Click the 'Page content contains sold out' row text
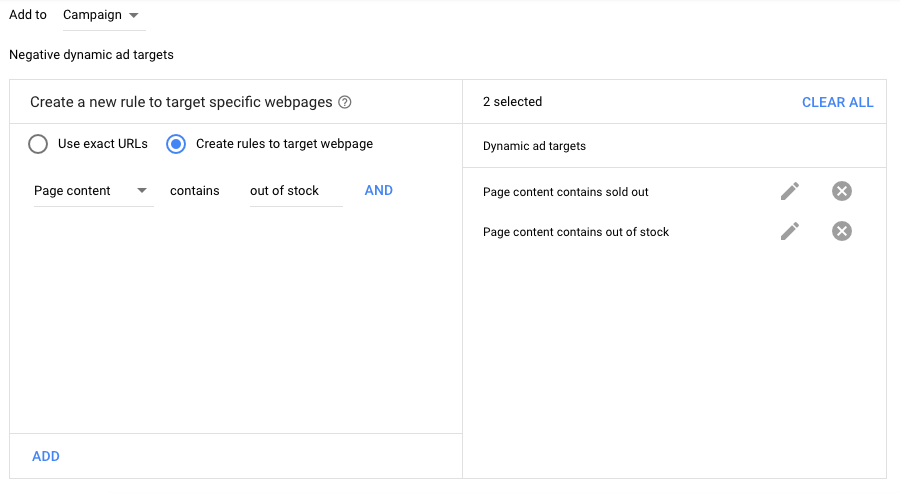 (565, 192)
